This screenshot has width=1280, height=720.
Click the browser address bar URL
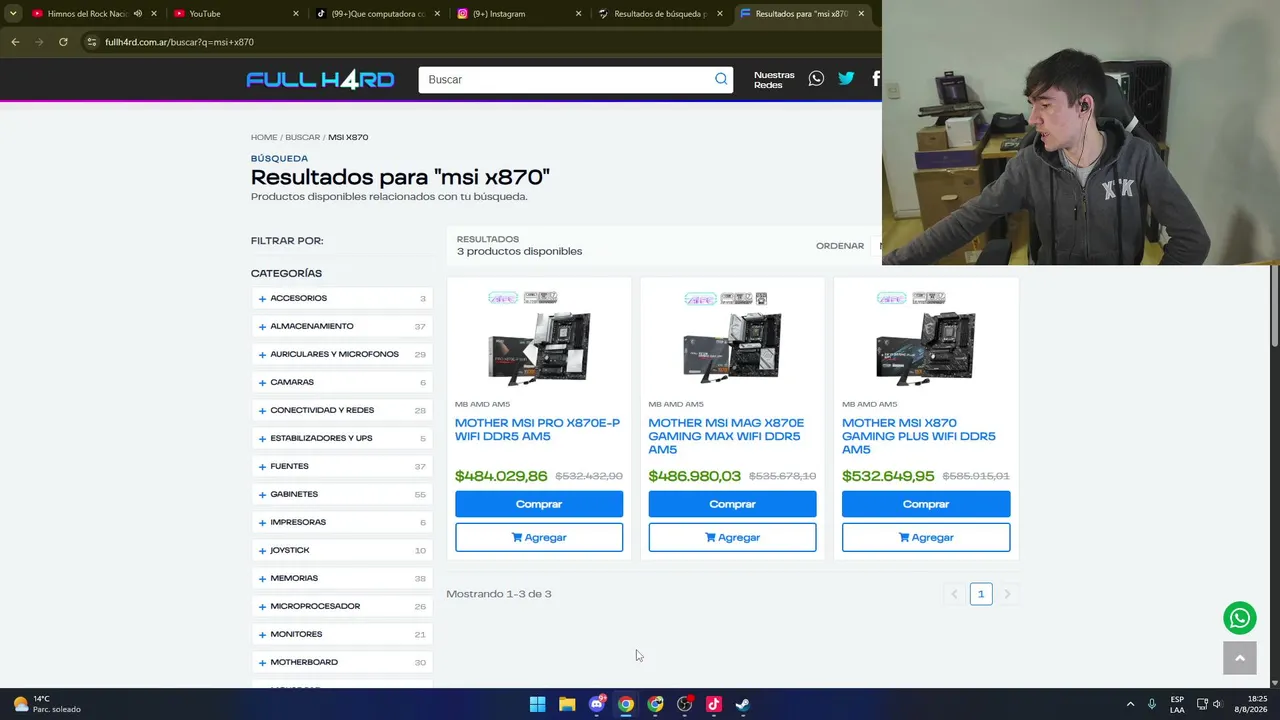(180, 42)
